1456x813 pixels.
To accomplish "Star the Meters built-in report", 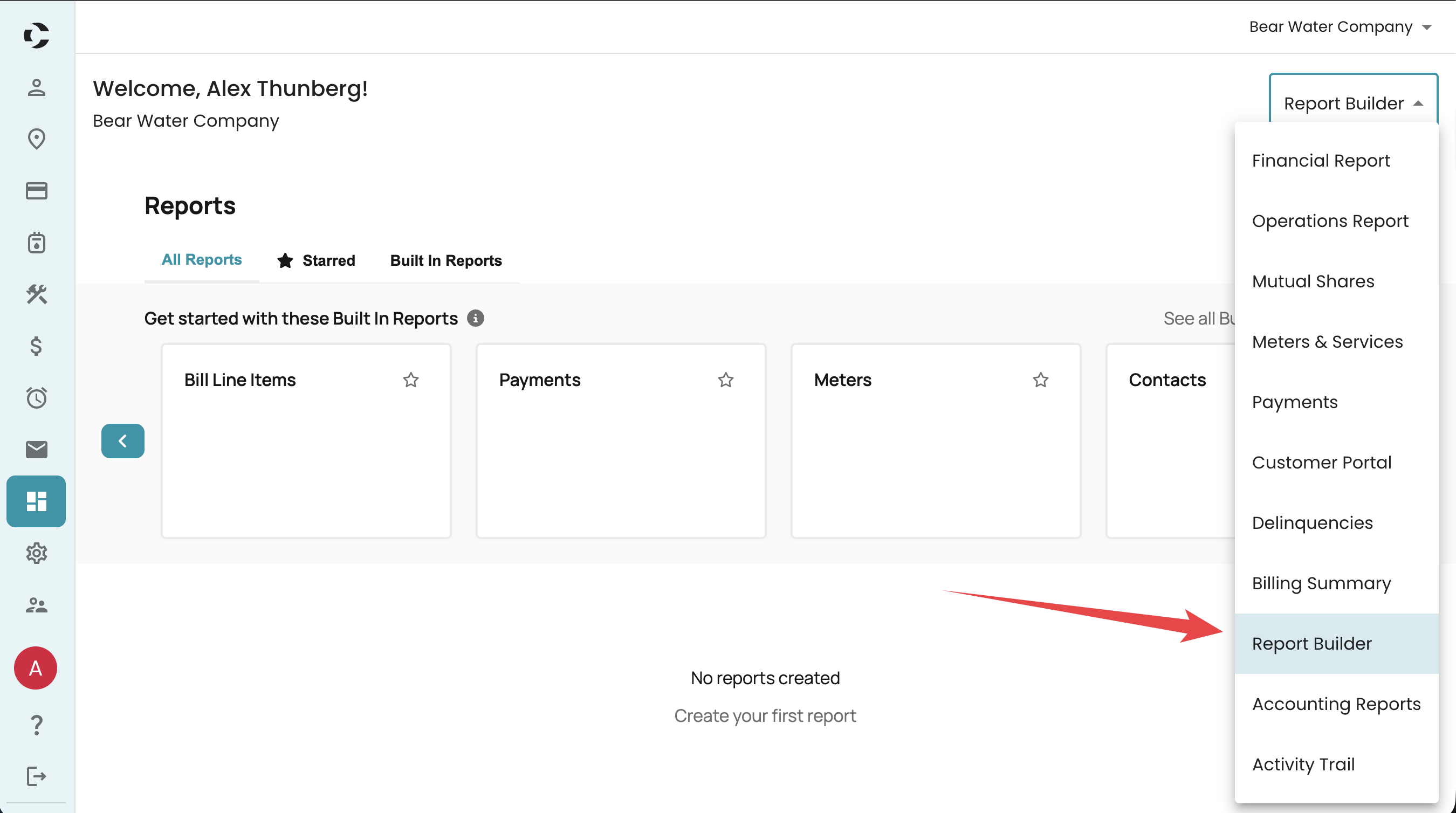I will tap(1040, 380).
